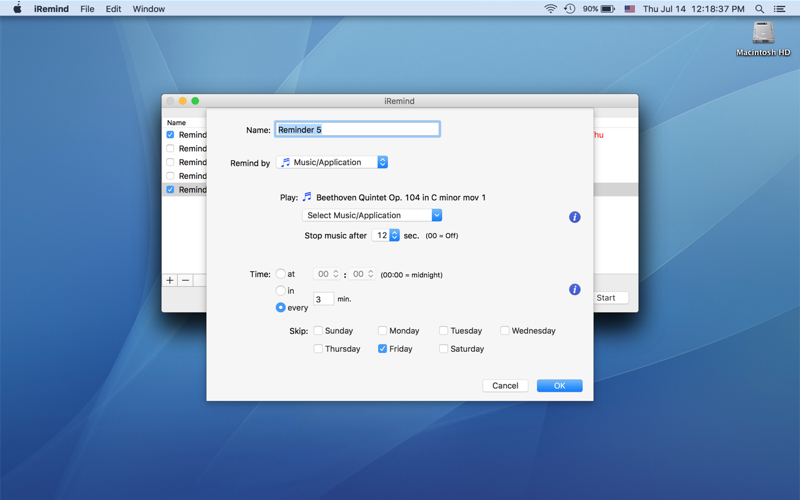Screen dimensions: 800x500
Task: Click the info icon beside Select Music/Application
Action: 574,217
